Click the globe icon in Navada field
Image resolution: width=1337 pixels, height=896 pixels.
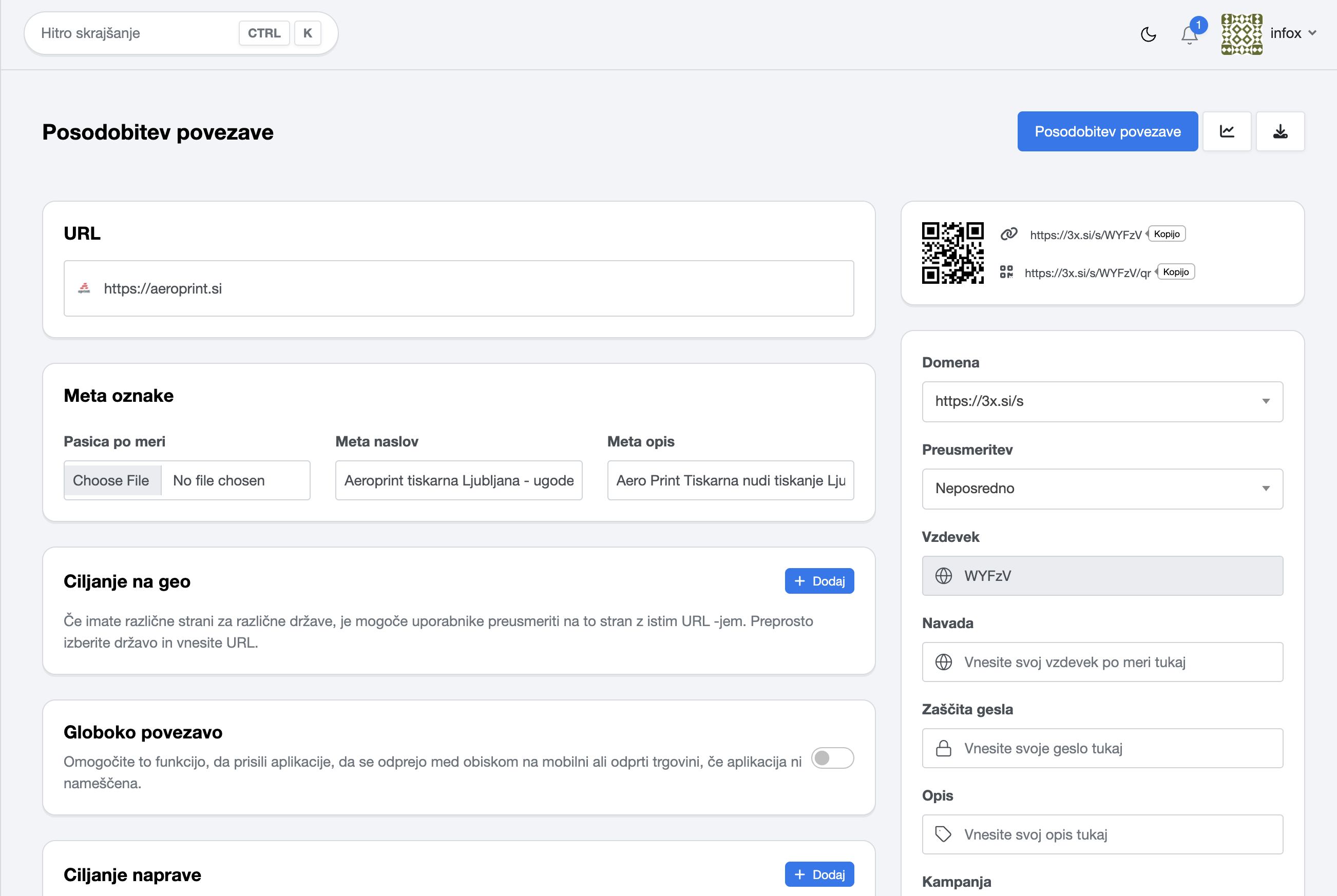pyautogui.click(x=944, y=661)
